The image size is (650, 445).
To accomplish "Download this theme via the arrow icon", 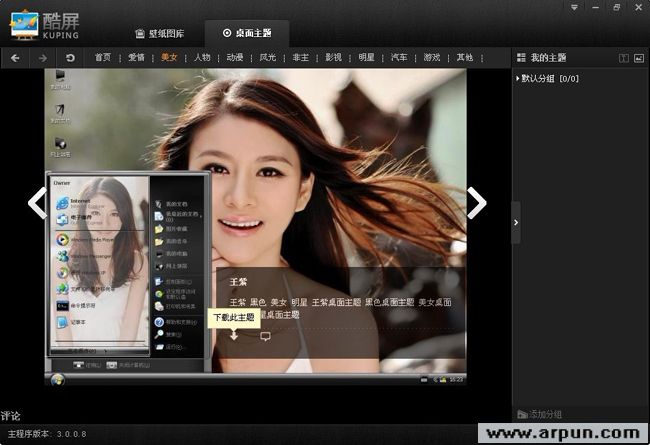I will coord(234,336).
